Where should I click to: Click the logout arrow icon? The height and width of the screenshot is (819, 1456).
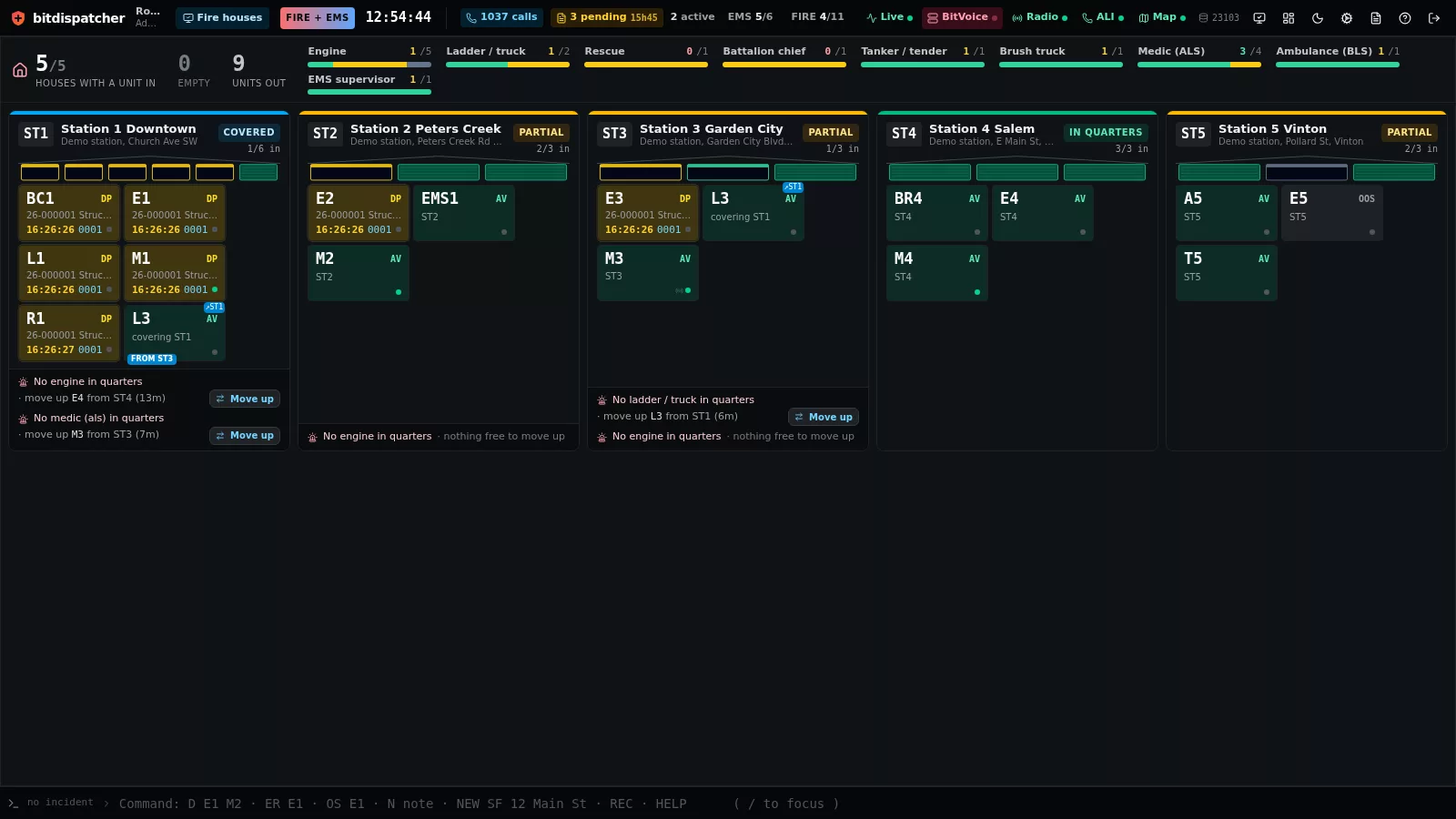coord(1434,17)
